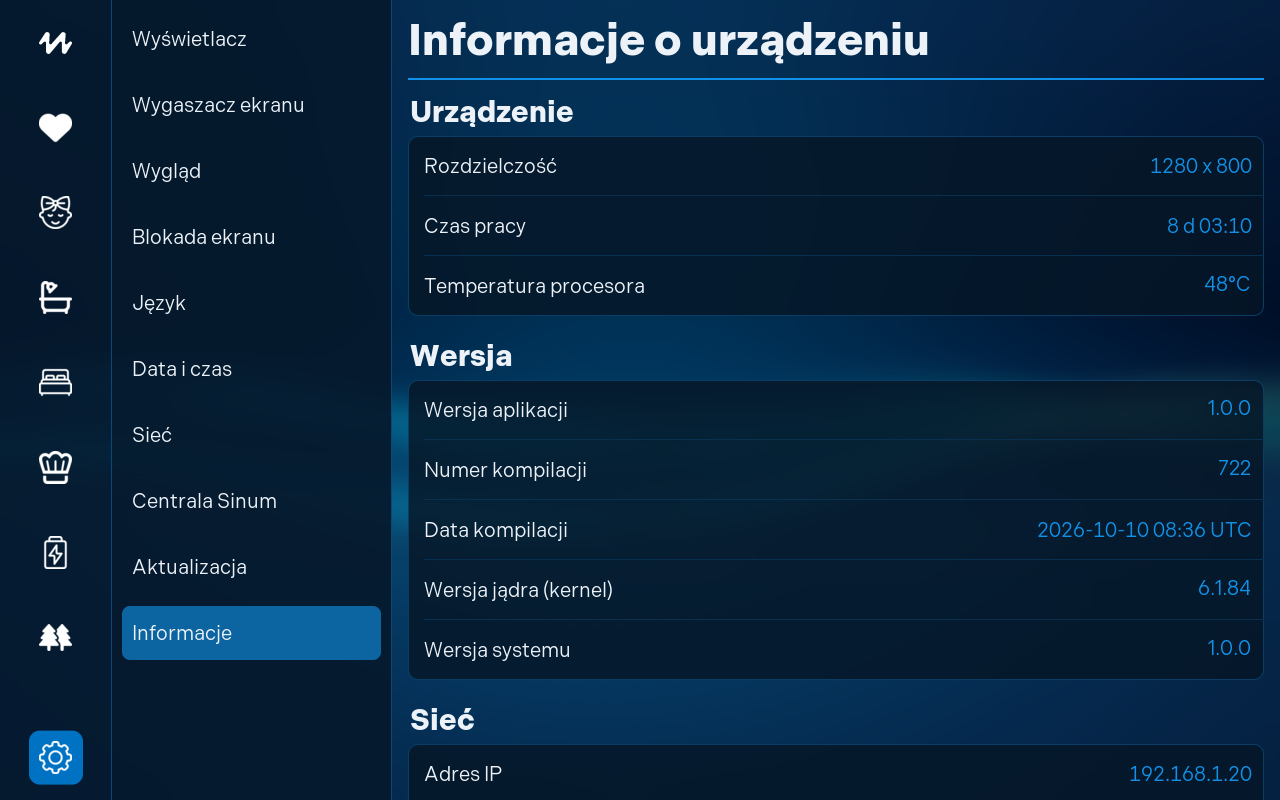Click the build number value 722
This screenshot has width=1280, height=800.
tap(1234, 468)
